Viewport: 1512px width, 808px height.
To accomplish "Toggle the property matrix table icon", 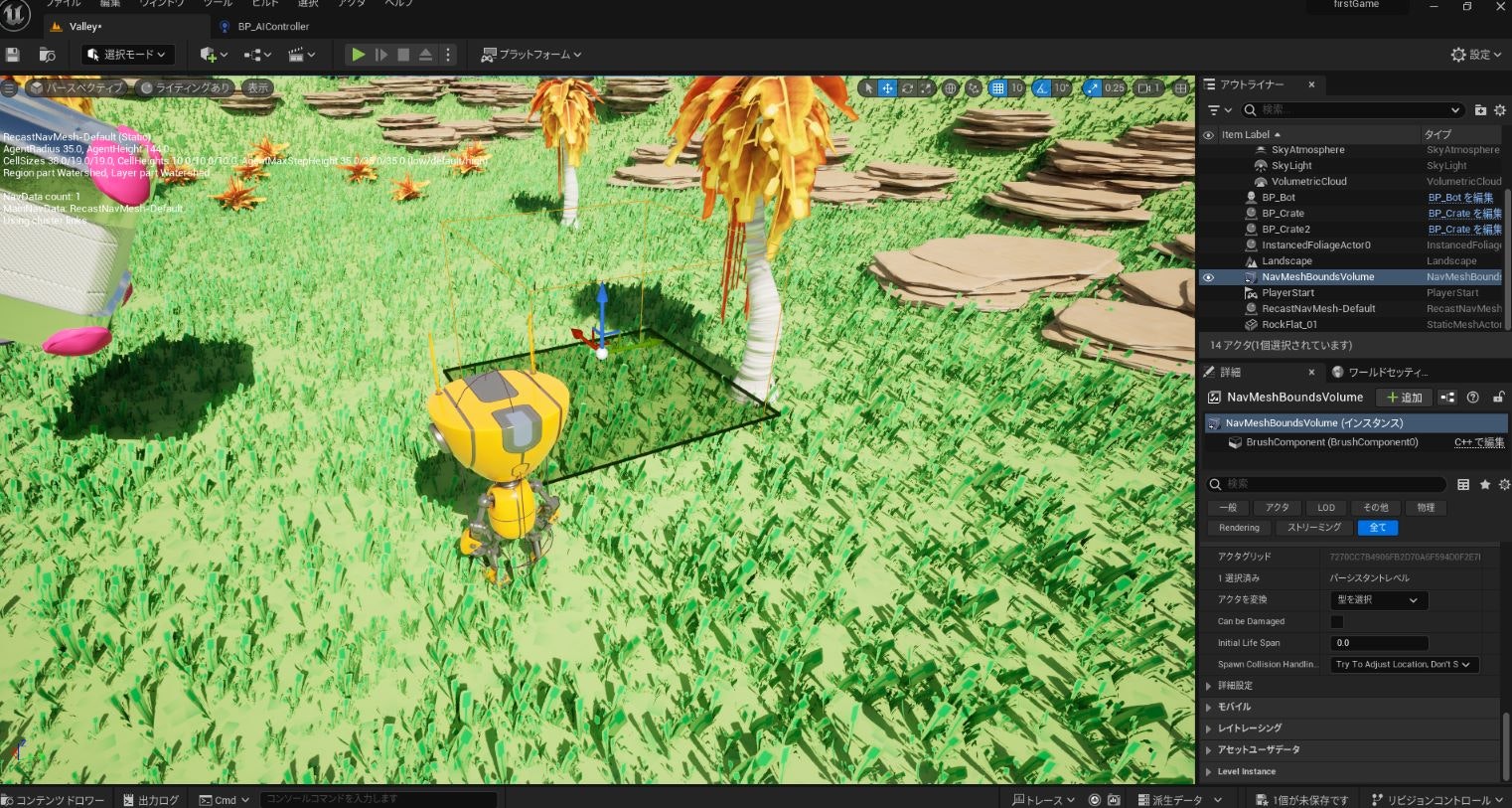I will point(1463,484).
